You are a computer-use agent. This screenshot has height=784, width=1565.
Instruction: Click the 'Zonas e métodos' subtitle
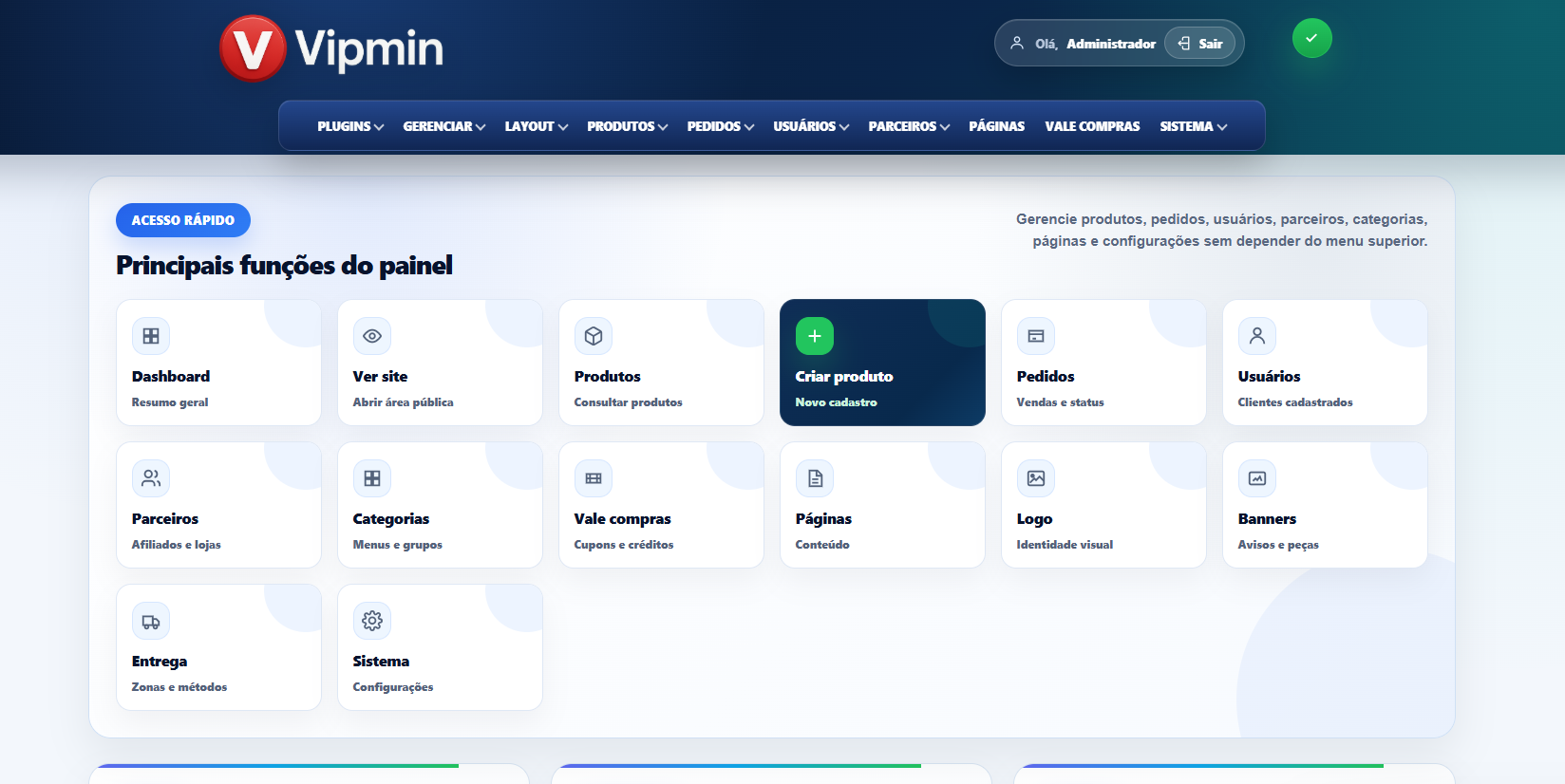pos(179,687)
